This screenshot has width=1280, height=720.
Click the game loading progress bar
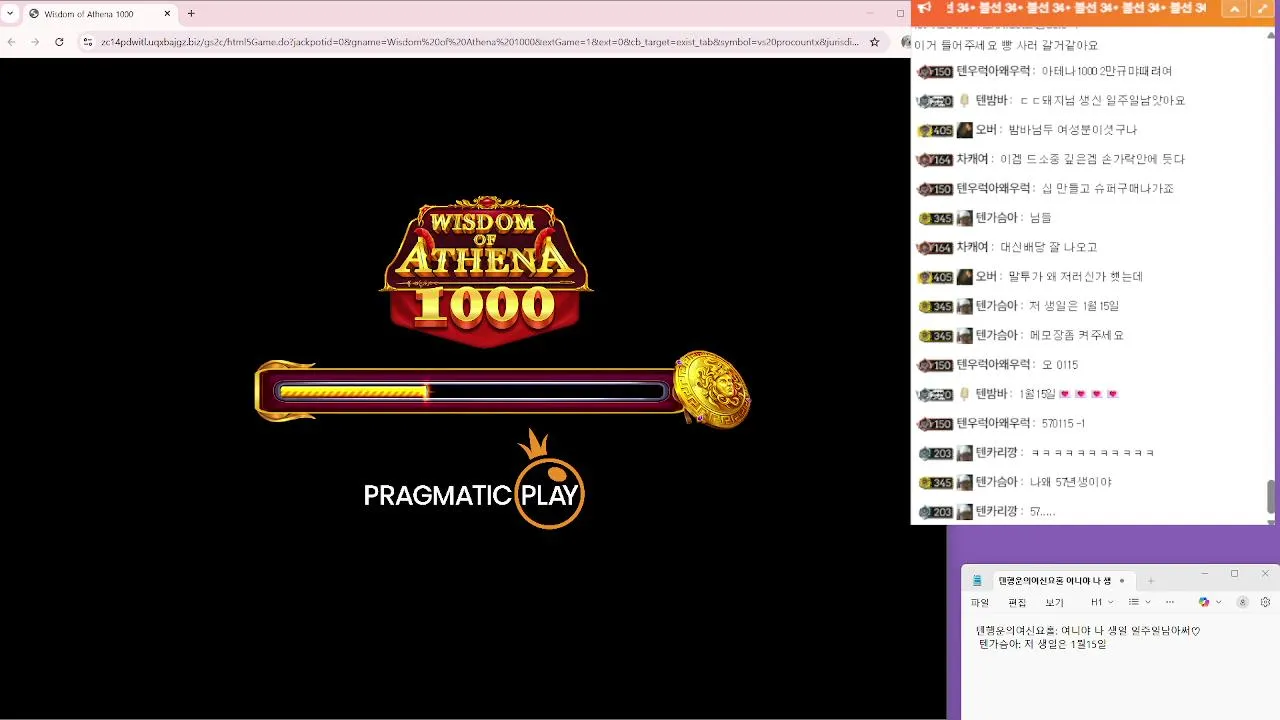(472, 391)
